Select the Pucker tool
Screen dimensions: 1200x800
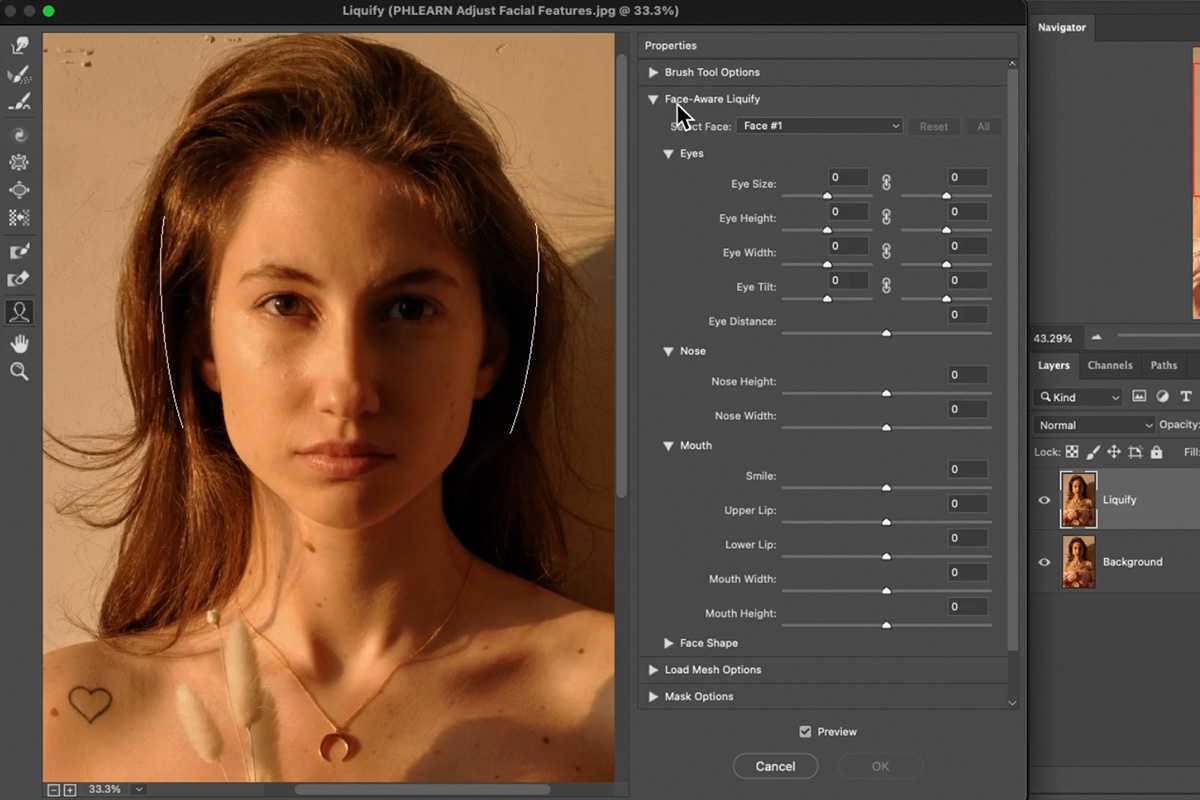pyautogui.click(x=20, y=162)
